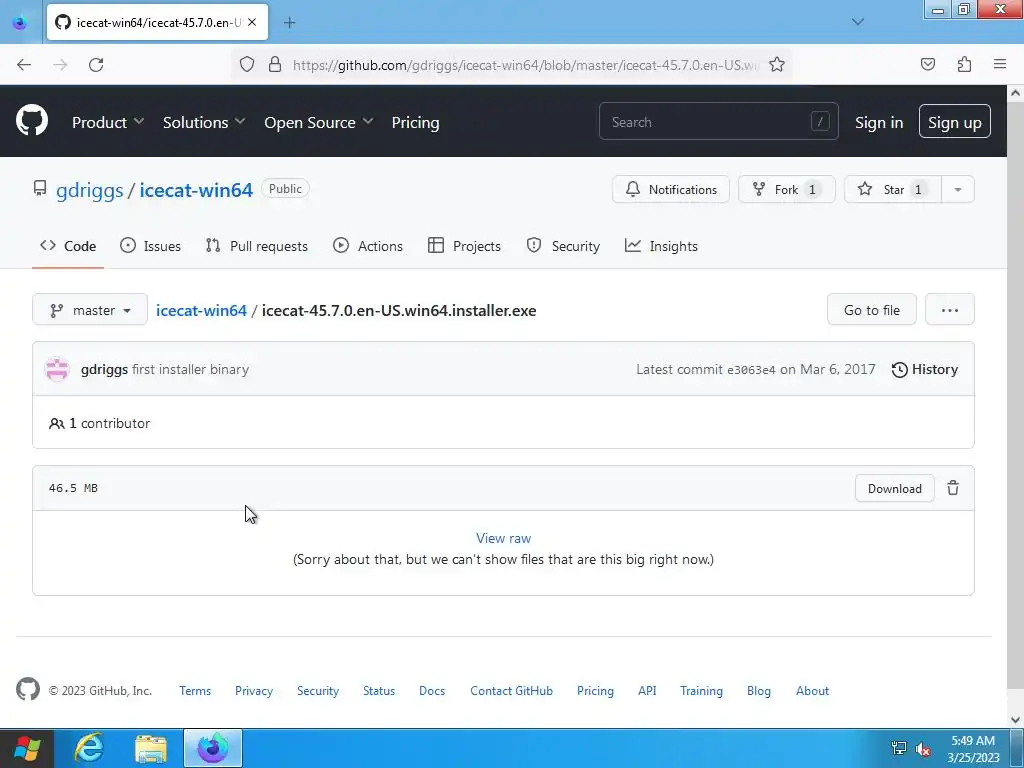Click the Download button

point(895,488)
